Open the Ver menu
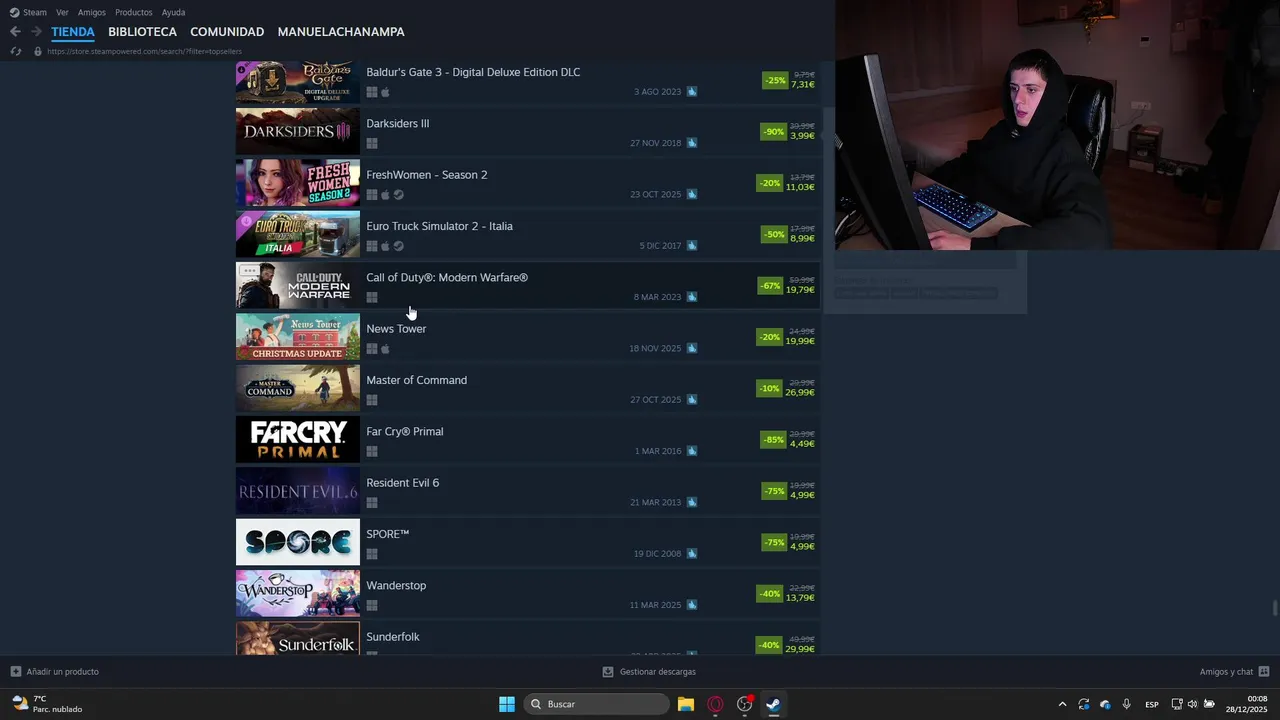Viewport: 1280px width, 720px height. [62, 12]
